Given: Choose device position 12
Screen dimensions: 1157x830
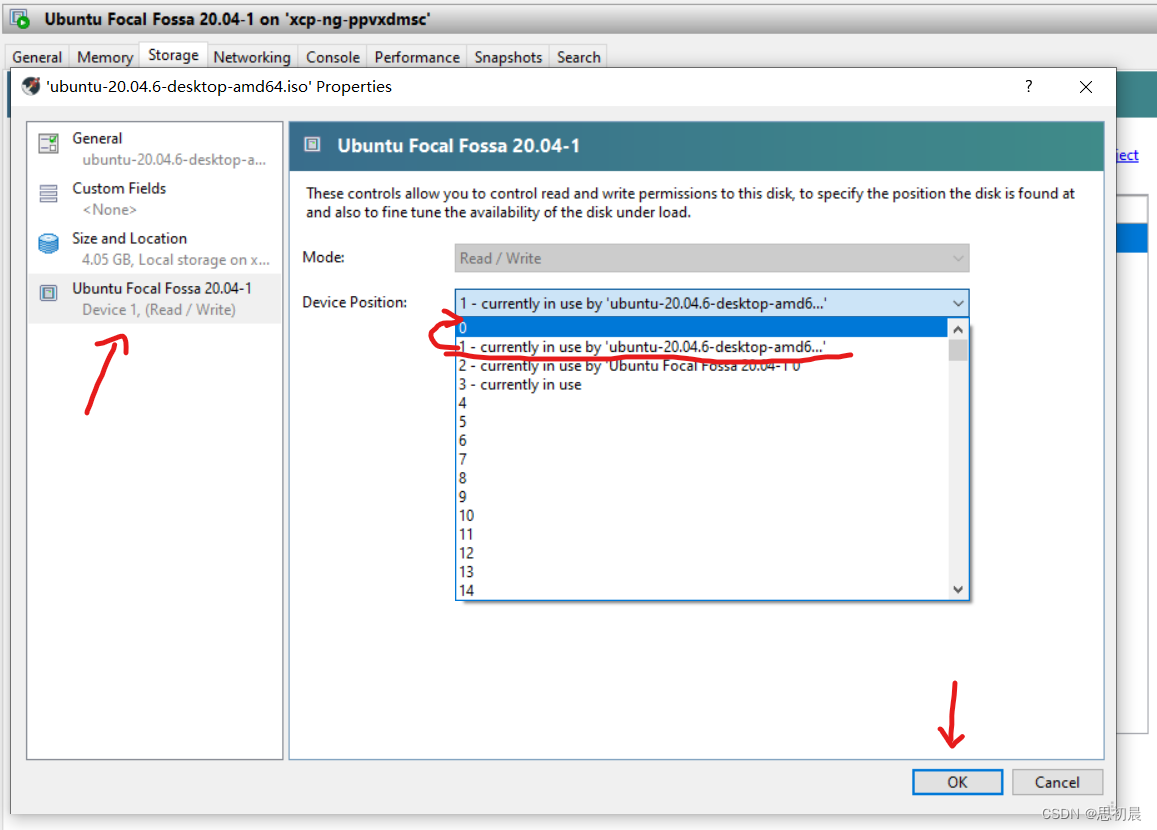Looking at the screenshot, I should (702, 553).
